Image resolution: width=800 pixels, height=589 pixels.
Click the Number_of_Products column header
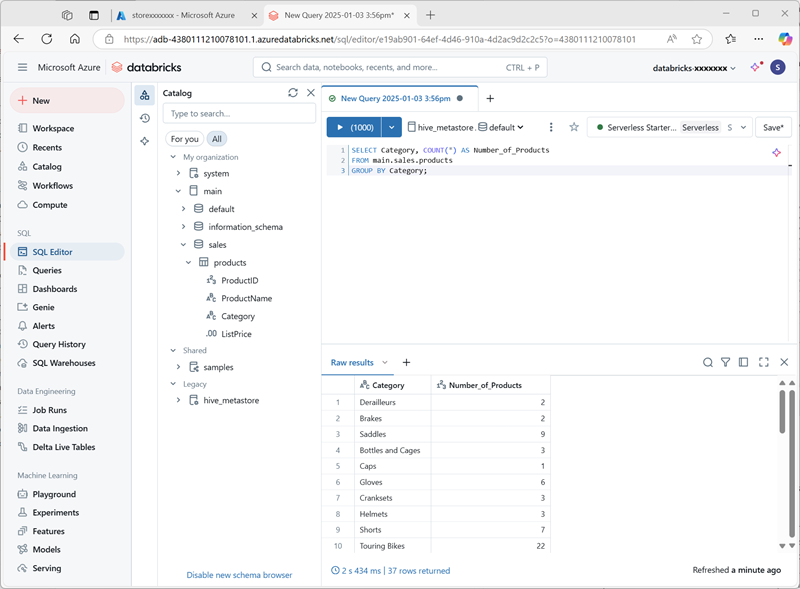pyautogui.click(x=491, y=385)
